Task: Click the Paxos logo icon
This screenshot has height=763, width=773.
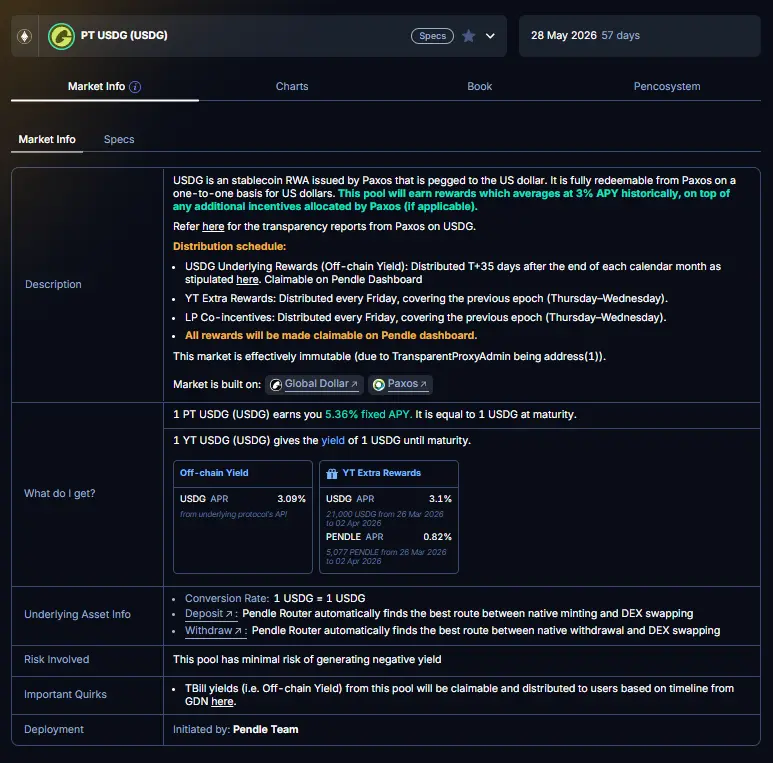Action: (x=379, y=385)
